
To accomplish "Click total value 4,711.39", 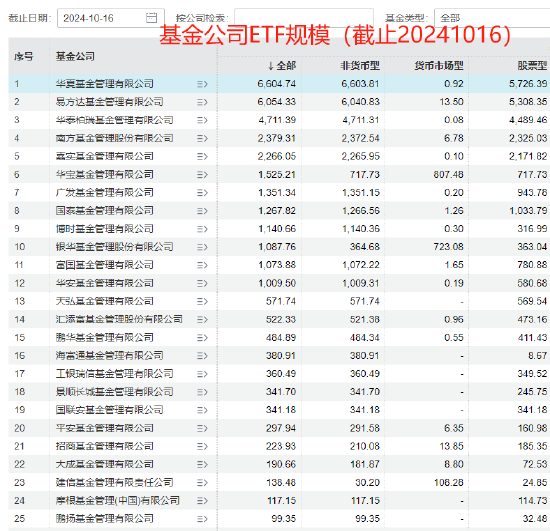I will 277,120.
